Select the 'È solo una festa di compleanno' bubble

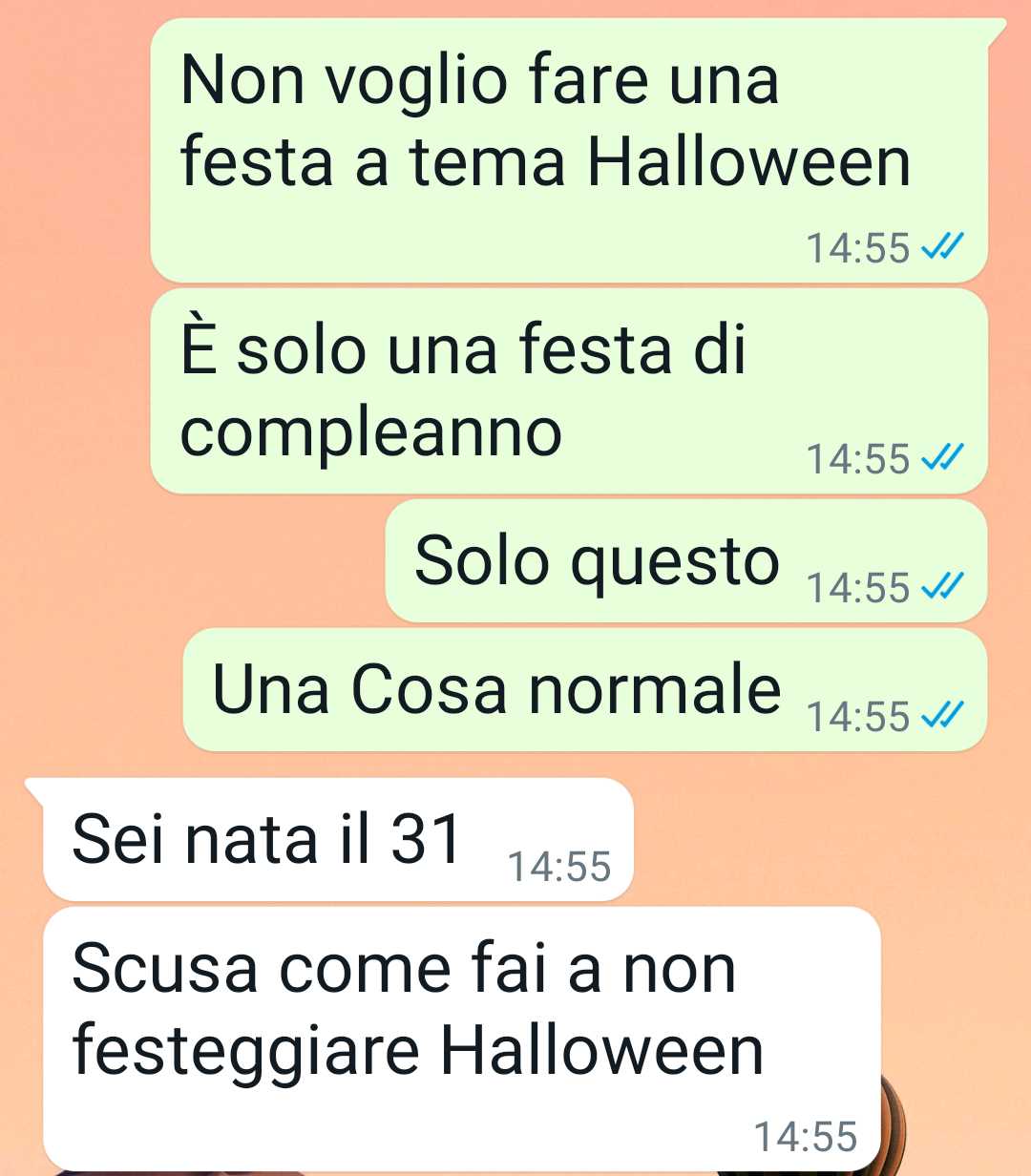click(569, 391)
